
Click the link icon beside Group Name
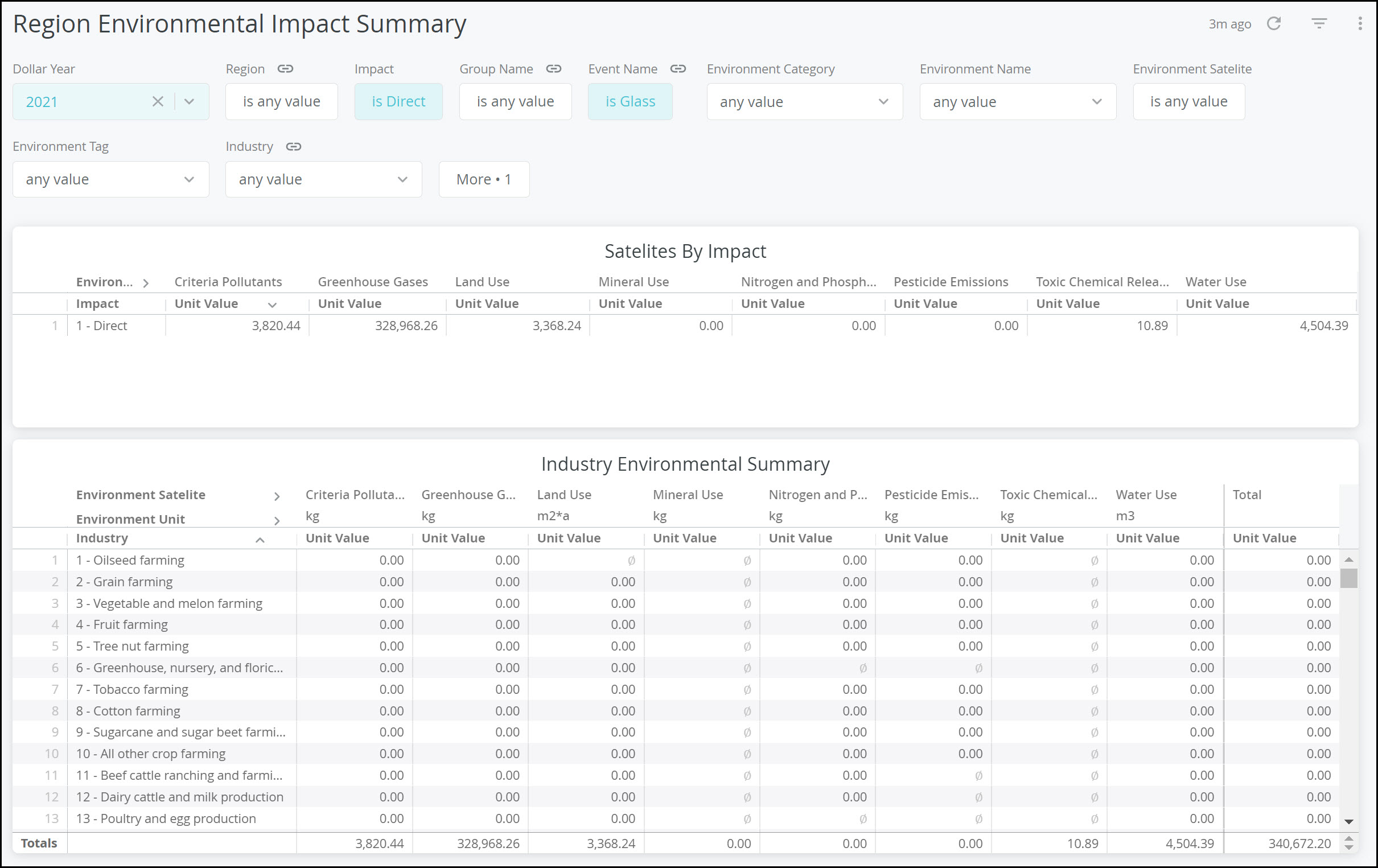click(x=553, y=69)
